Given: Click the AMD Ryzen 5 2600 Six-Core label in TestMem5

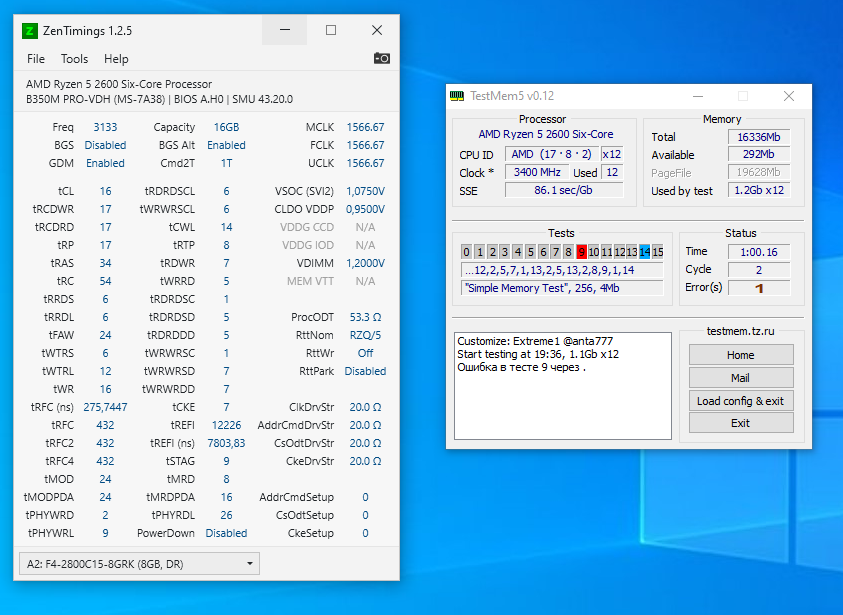Looking at the screenshot, I should pos(546,134).
